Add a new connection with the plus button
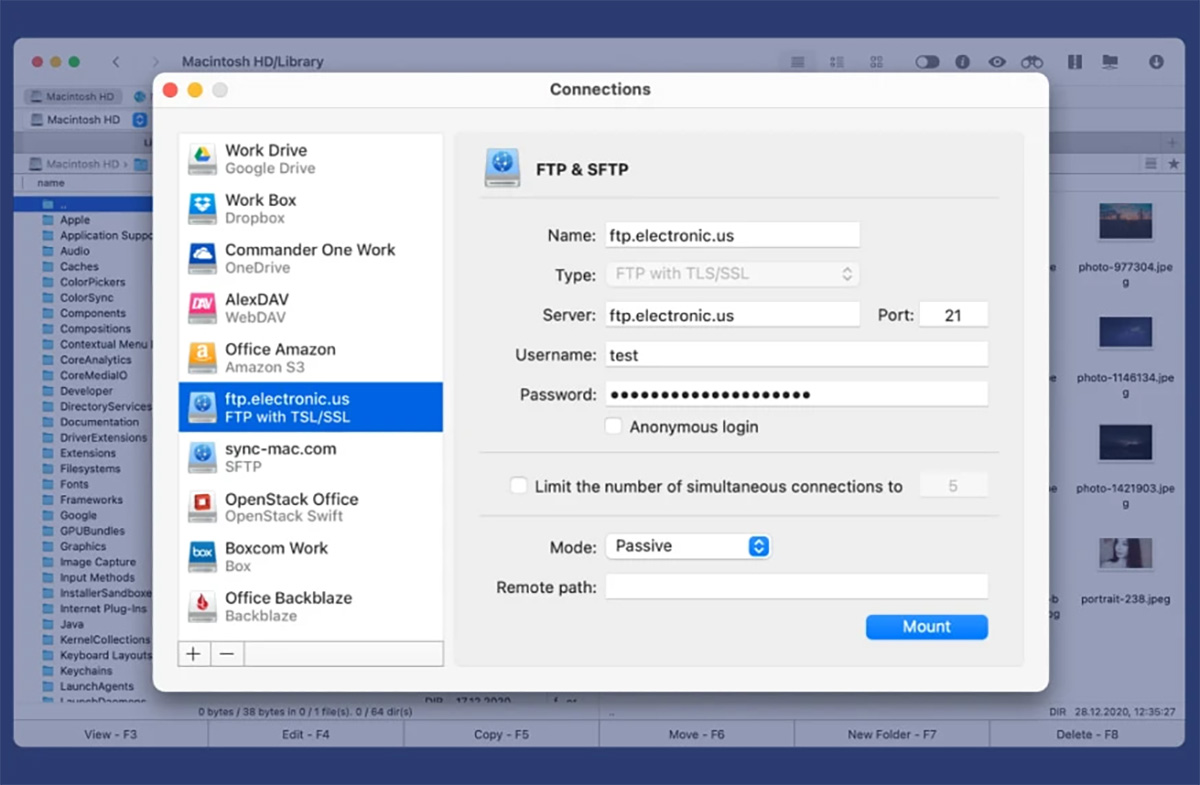This screenshot has height=785, width=1200. click(193, 653)
